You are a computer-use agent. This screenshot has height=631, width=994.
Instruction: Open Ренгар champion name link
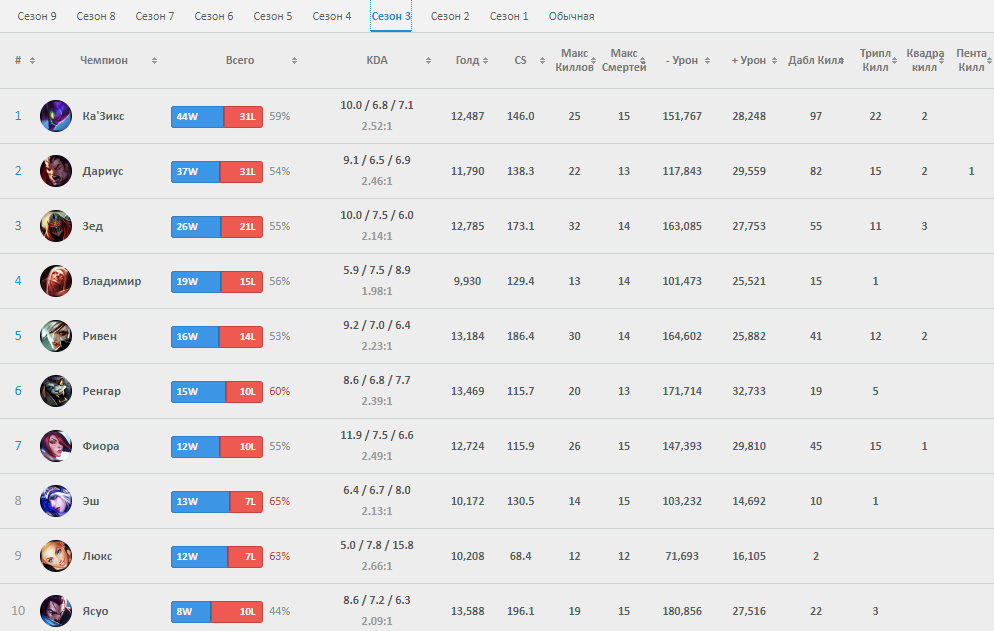[x=101, y=391]
